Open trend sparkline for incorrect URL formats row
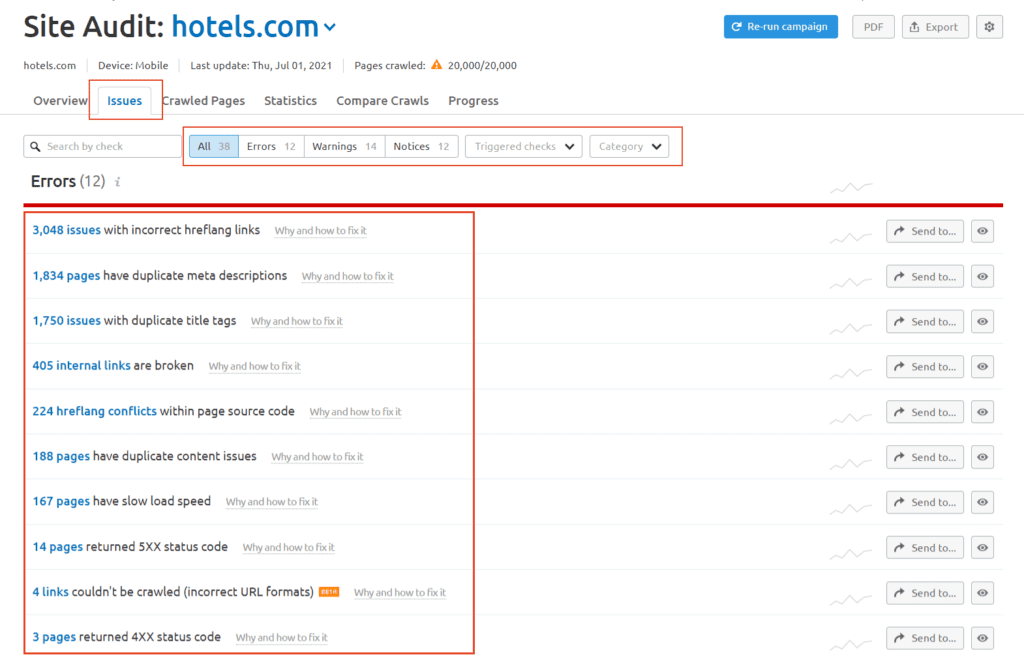This screenshot has height=657, width=1024. (x=850, y=599)
